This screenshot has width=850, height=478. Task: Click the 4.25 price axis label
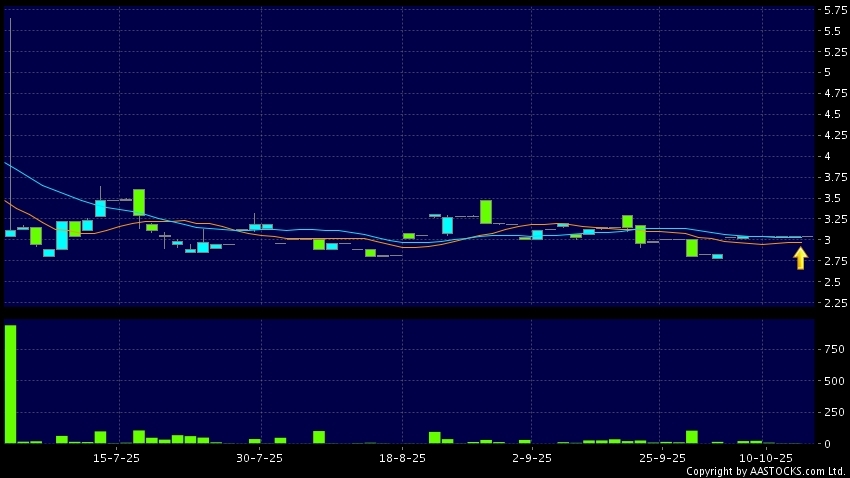point(831,135)
